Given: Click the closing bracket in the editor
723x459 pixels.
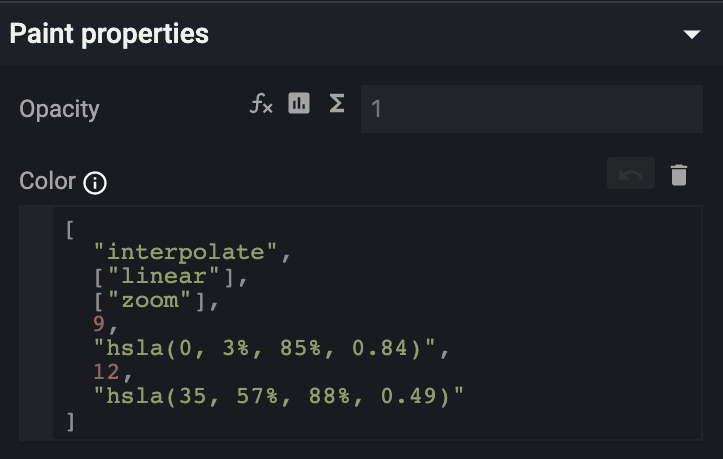Looking at the screenshot, I should click(70, 421).
